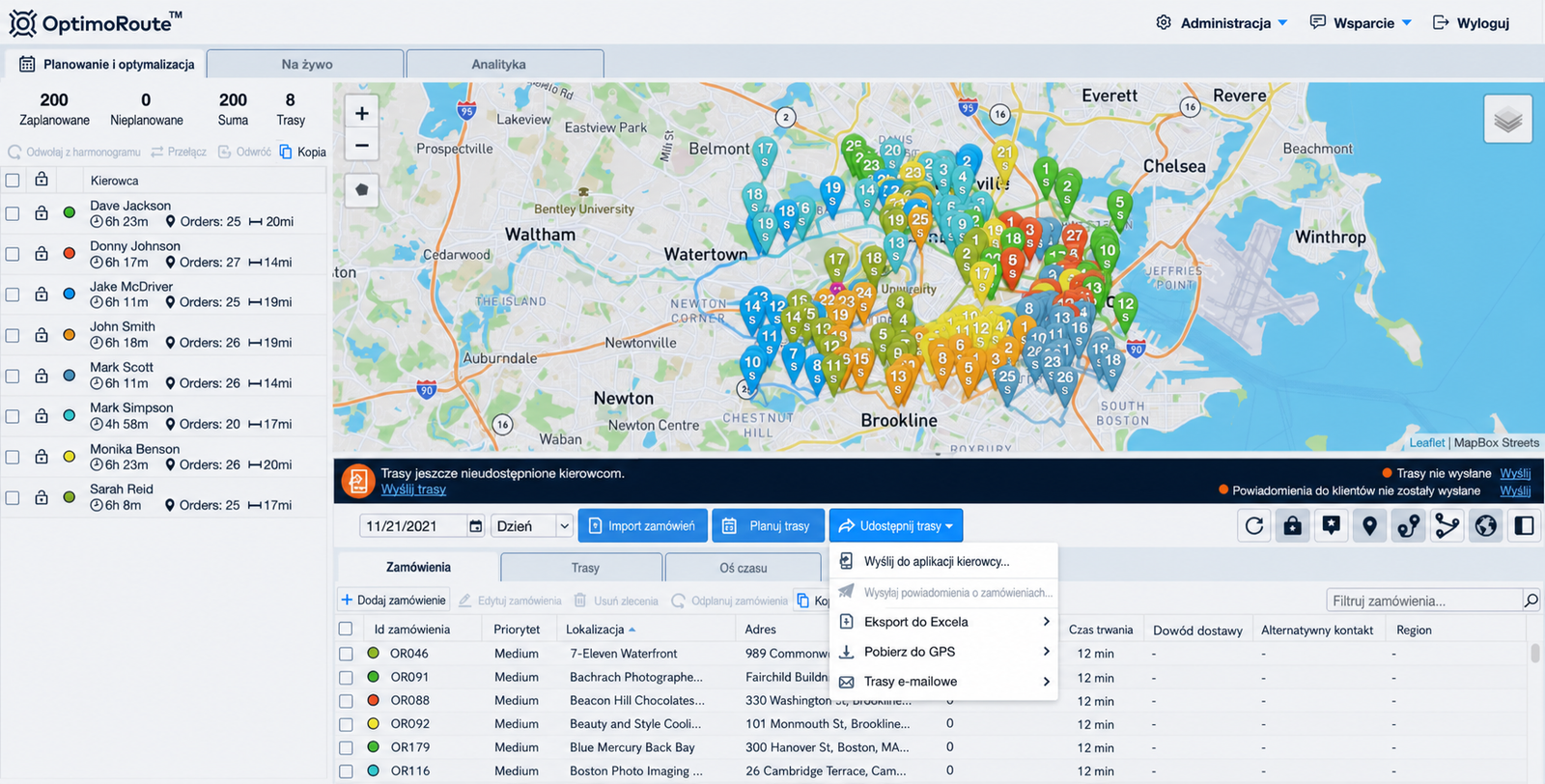Check order OR046 checkbox

[x=346, y=654]
